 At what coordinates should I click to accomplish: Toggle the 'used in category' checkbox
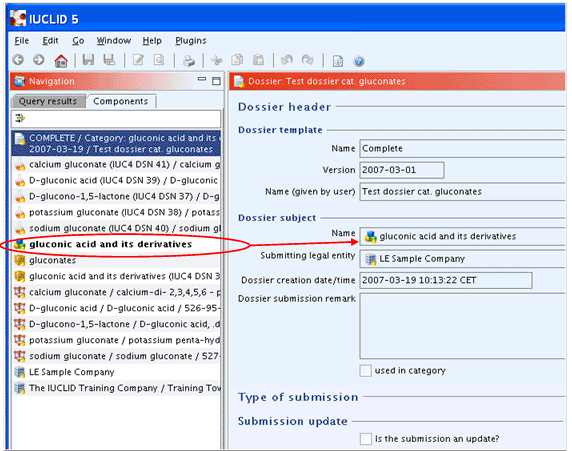[x=366, y=371]
